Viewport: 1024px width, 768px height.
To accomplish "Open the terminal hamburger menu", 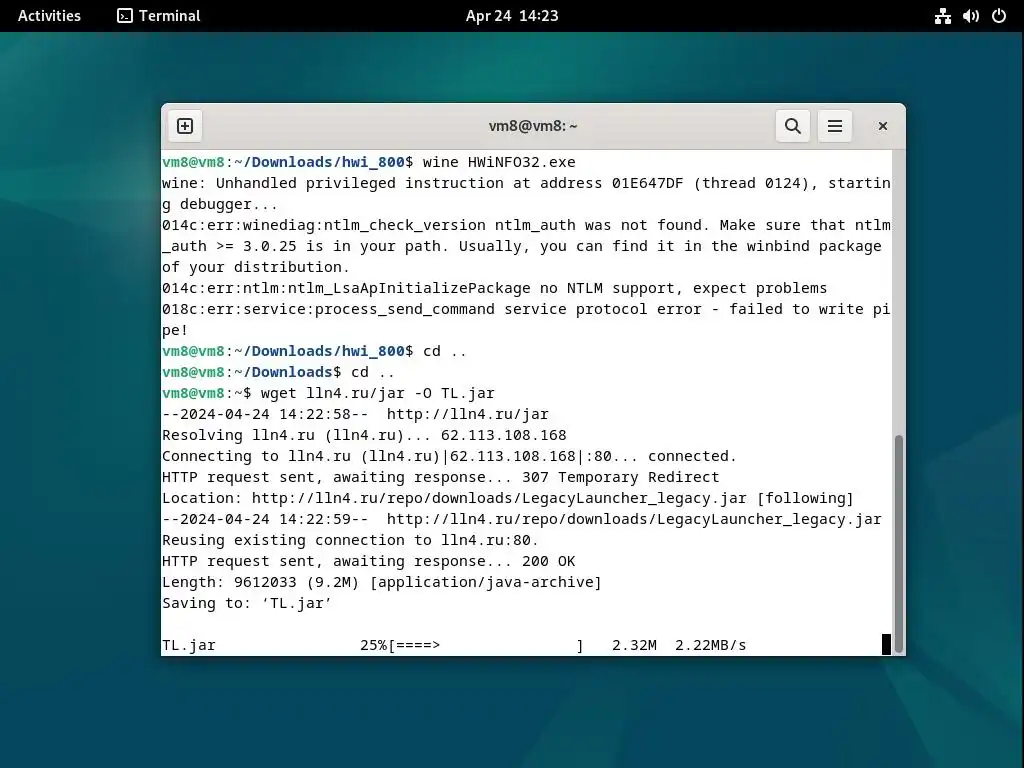I will [835, 126].
